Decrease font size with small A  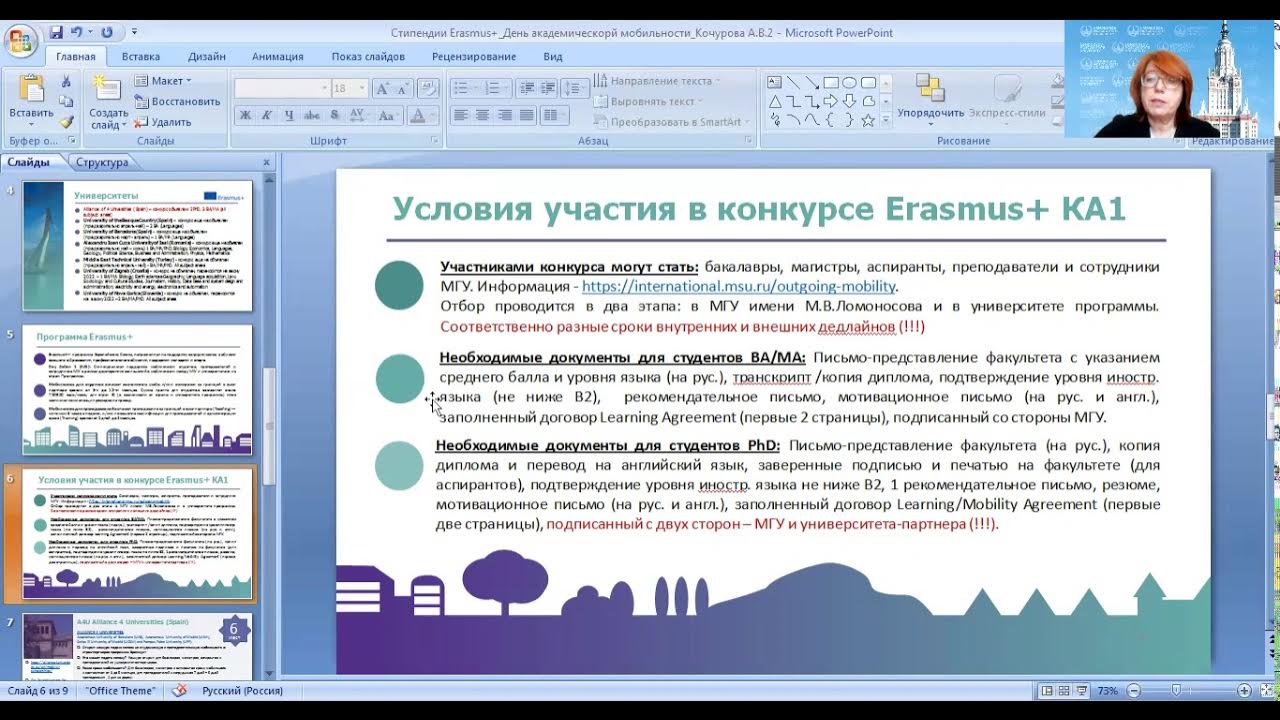[x=405, y=89]
